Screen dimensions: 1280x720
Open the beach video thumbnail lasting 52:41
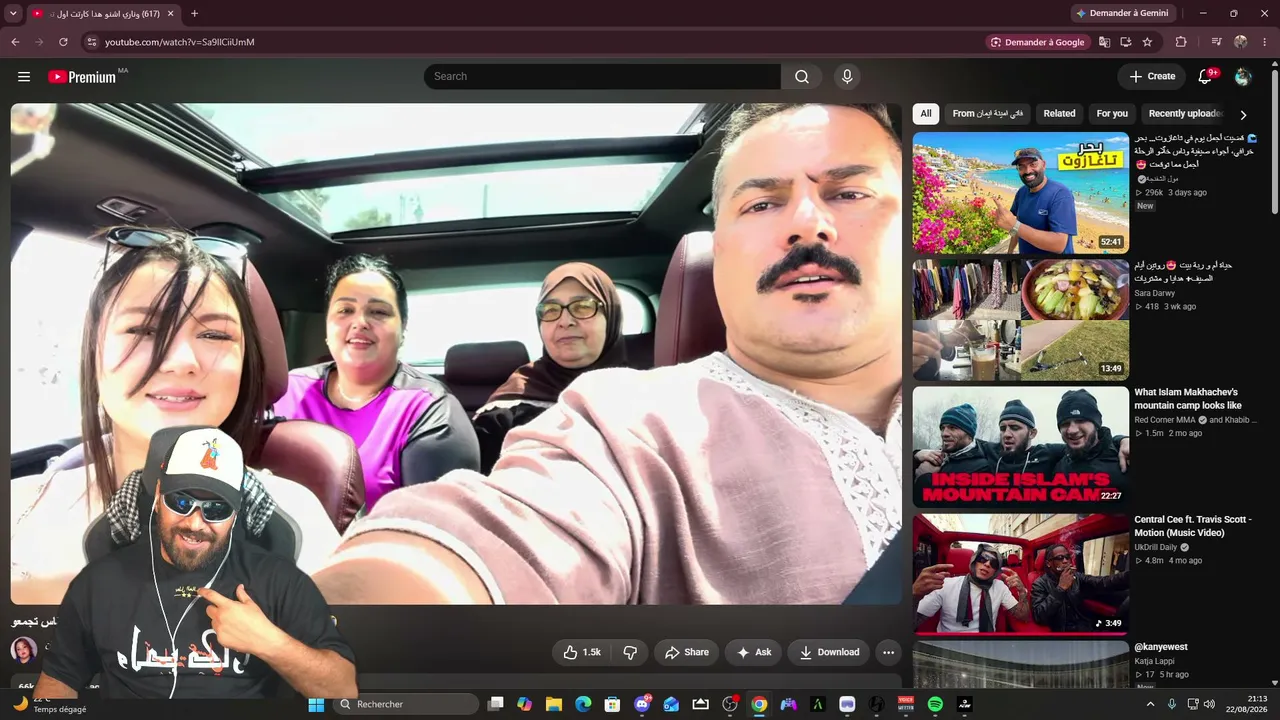pos(1020,193)
